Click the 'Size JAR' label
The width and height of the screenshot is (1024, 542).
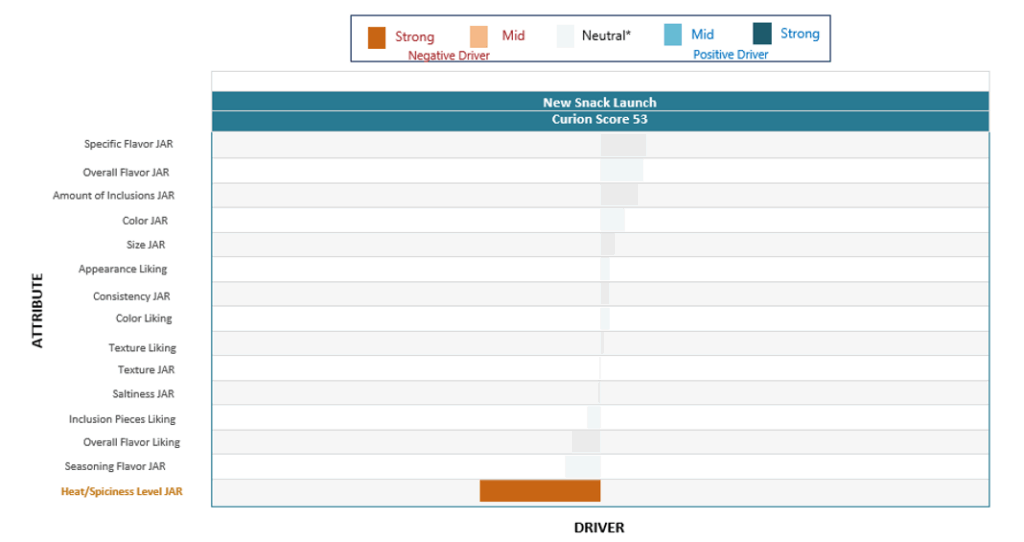[x=146, y=245]
